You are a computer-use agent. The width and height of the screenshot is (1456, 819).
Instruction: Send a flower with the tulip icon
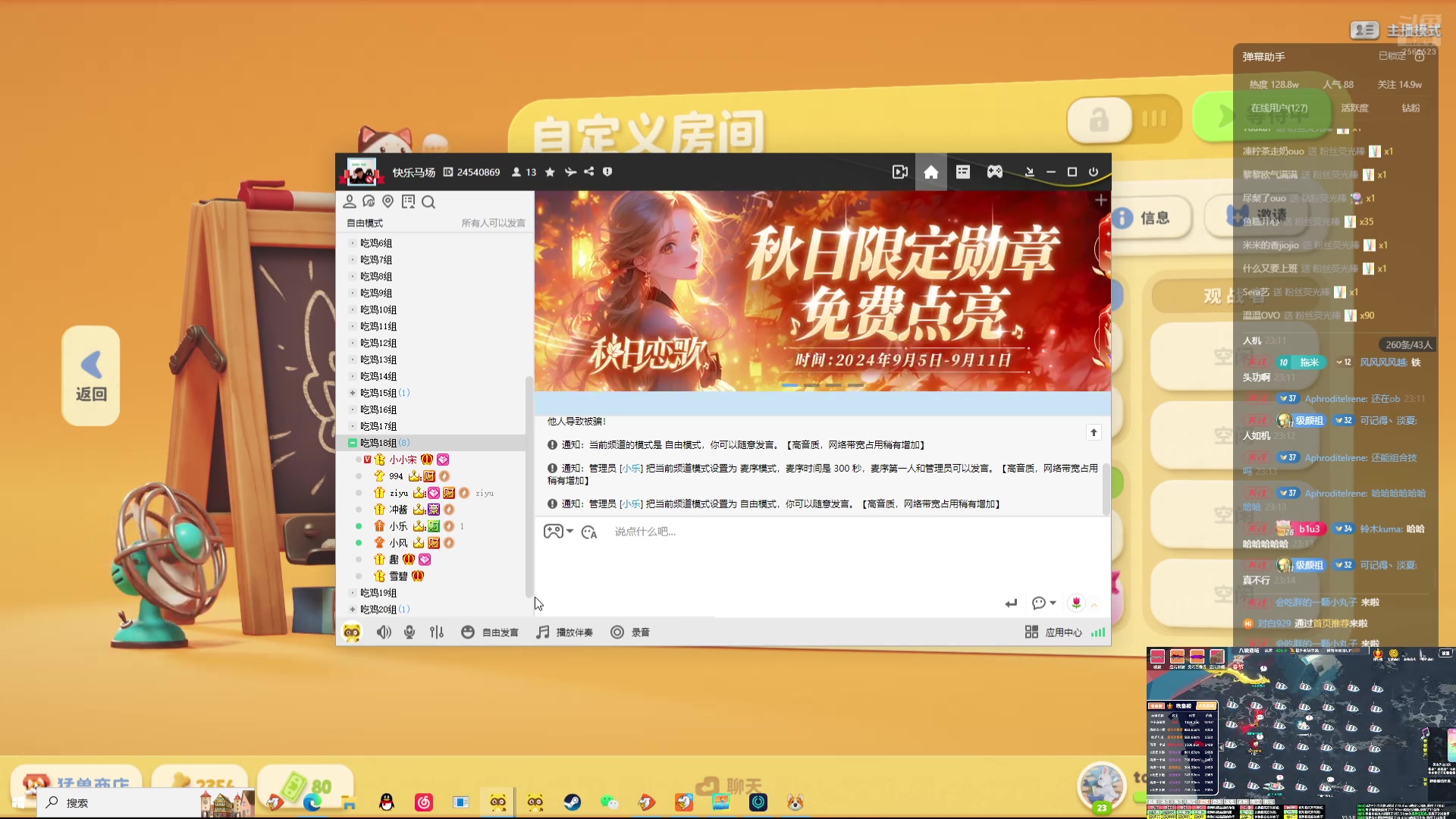(1076, 603)
